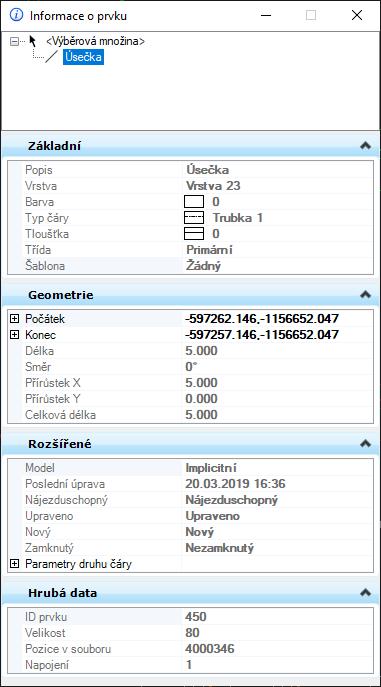
Task: Click the Upraveno value
Action: point(213,516)
